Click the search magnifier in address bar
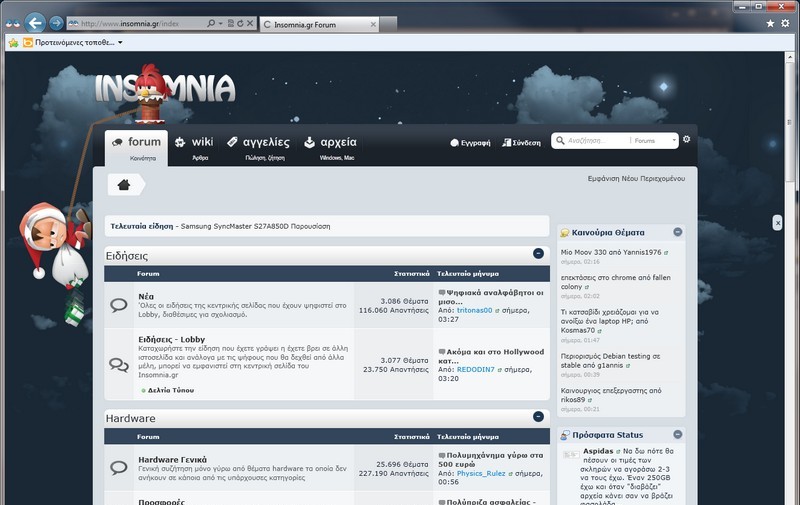This screenshot has width=800, height=505. click(211, 23)
